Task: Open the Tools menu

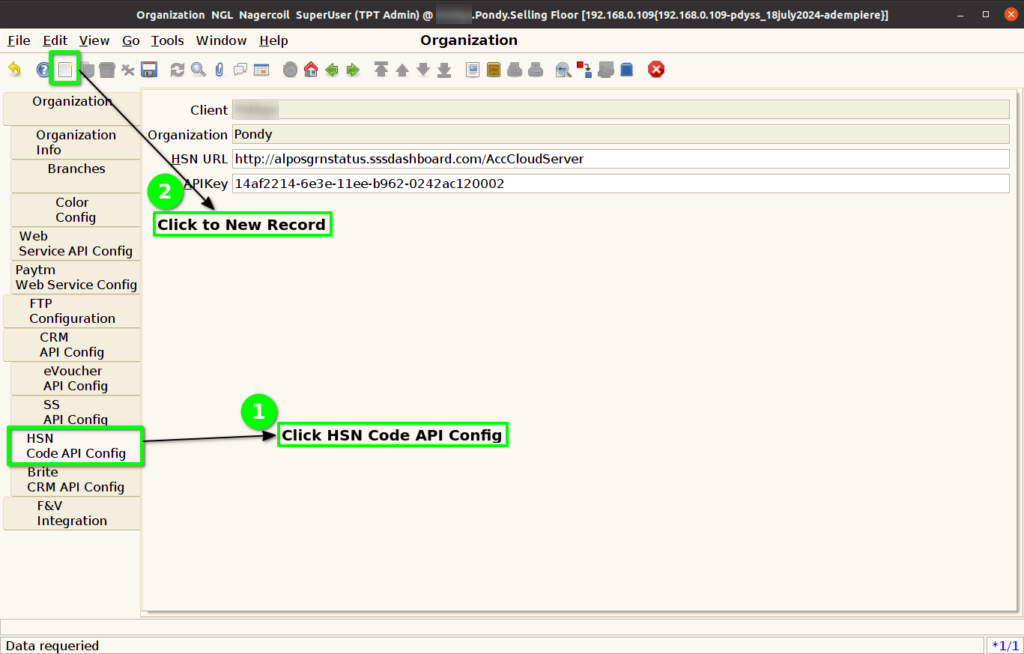Action: coord(167,41)
